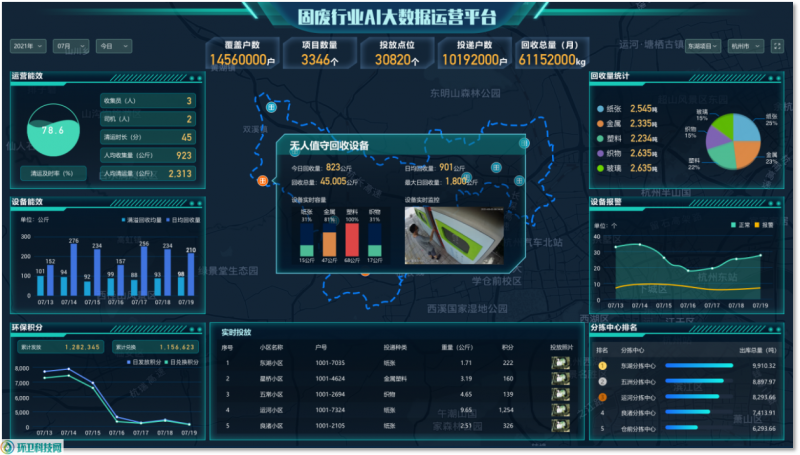The image size is (800, 455).
Task: Click the orange 金属 slice of pie chart
Action: (747, 153)
